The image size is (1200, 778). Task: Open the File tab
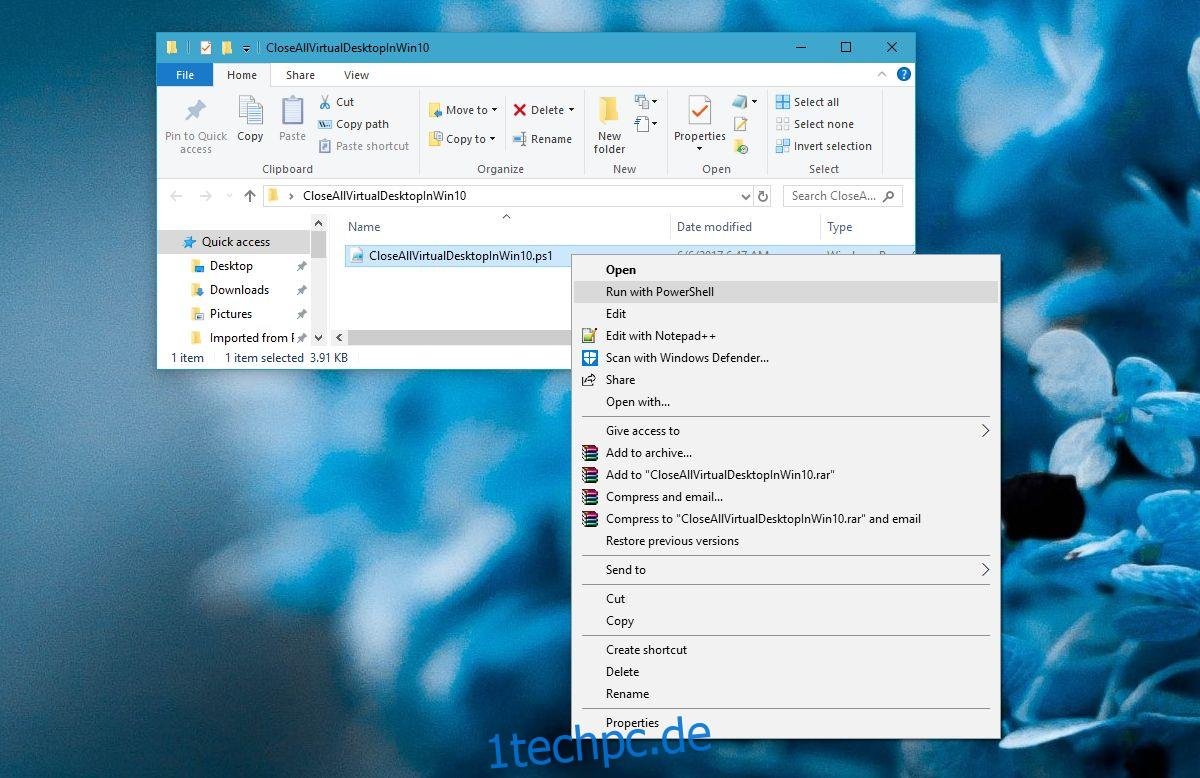185,75
